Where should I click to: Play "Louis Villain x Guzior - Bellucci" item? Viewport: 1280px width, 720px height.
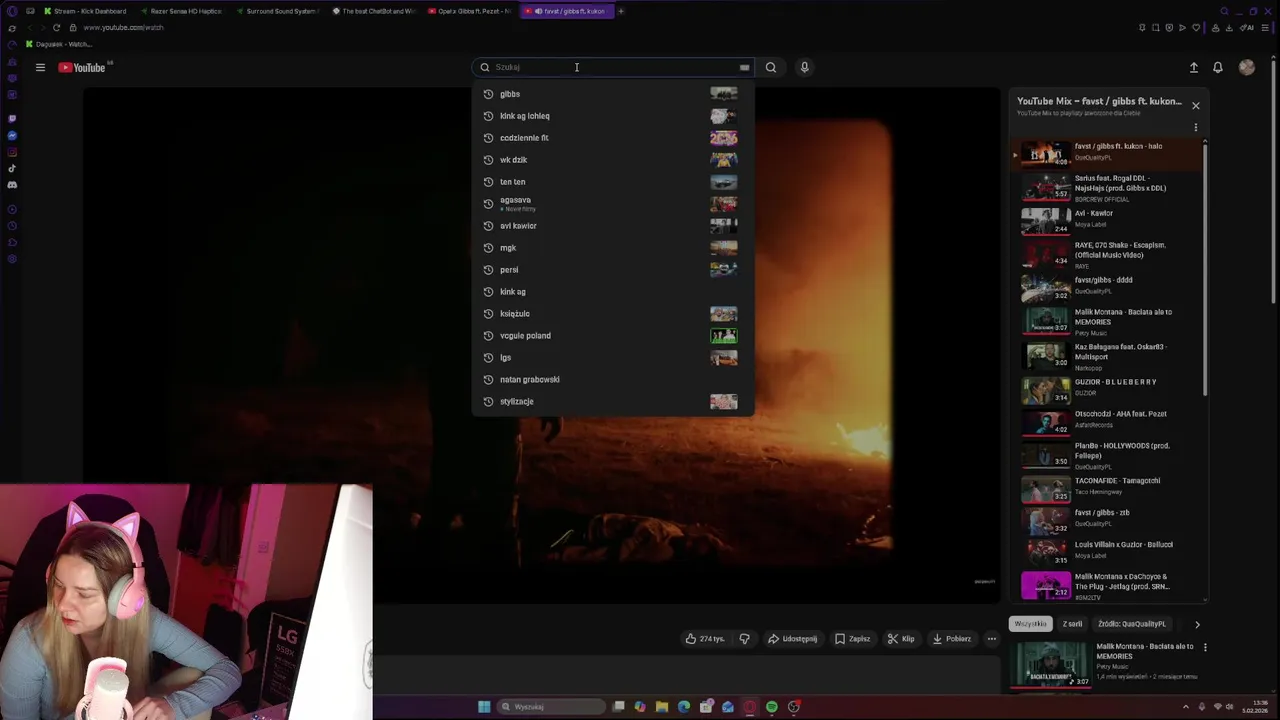(1107, 551)
